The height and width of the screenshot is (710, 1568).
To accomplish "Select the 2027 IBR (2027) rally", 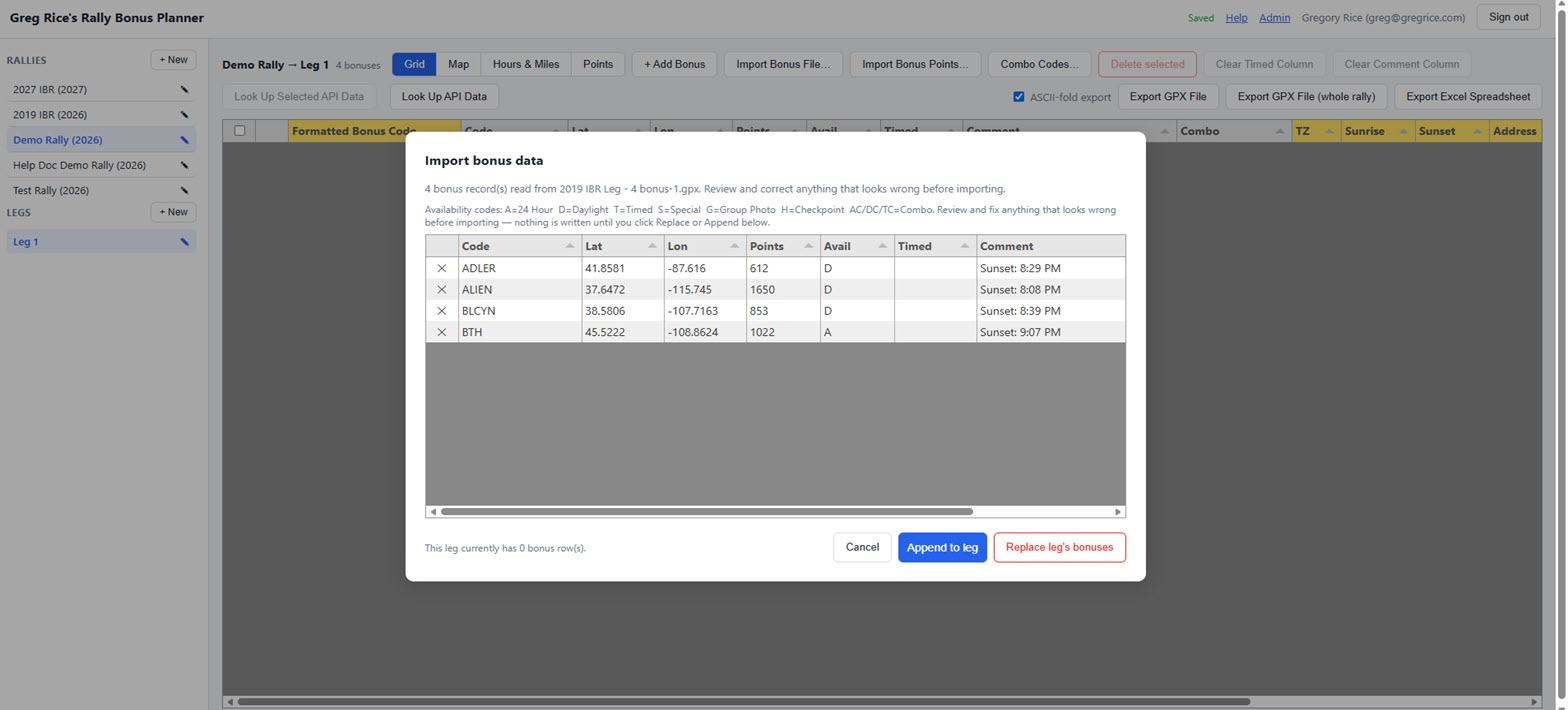I will pos(101,90).
